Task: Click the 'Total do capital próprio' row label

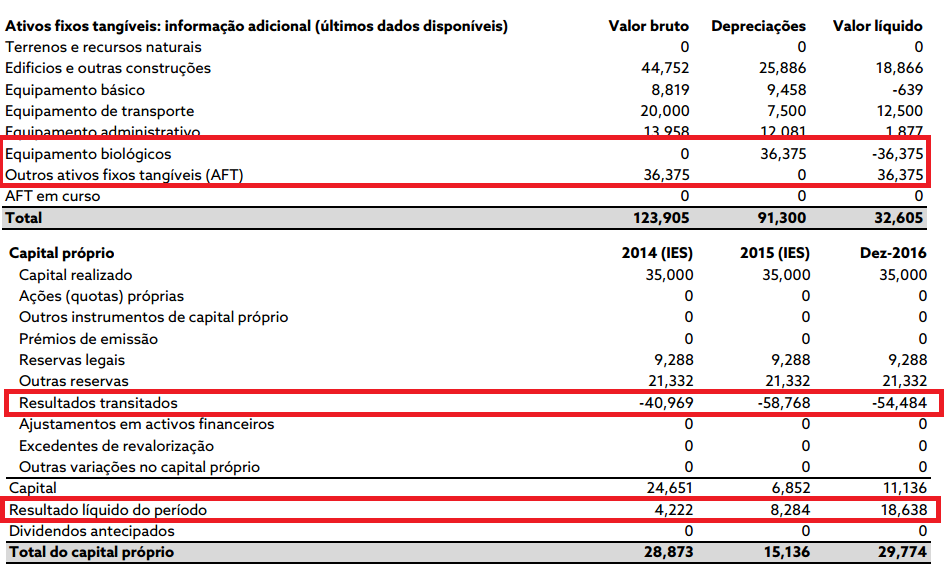Action: (x=91, y=552)
